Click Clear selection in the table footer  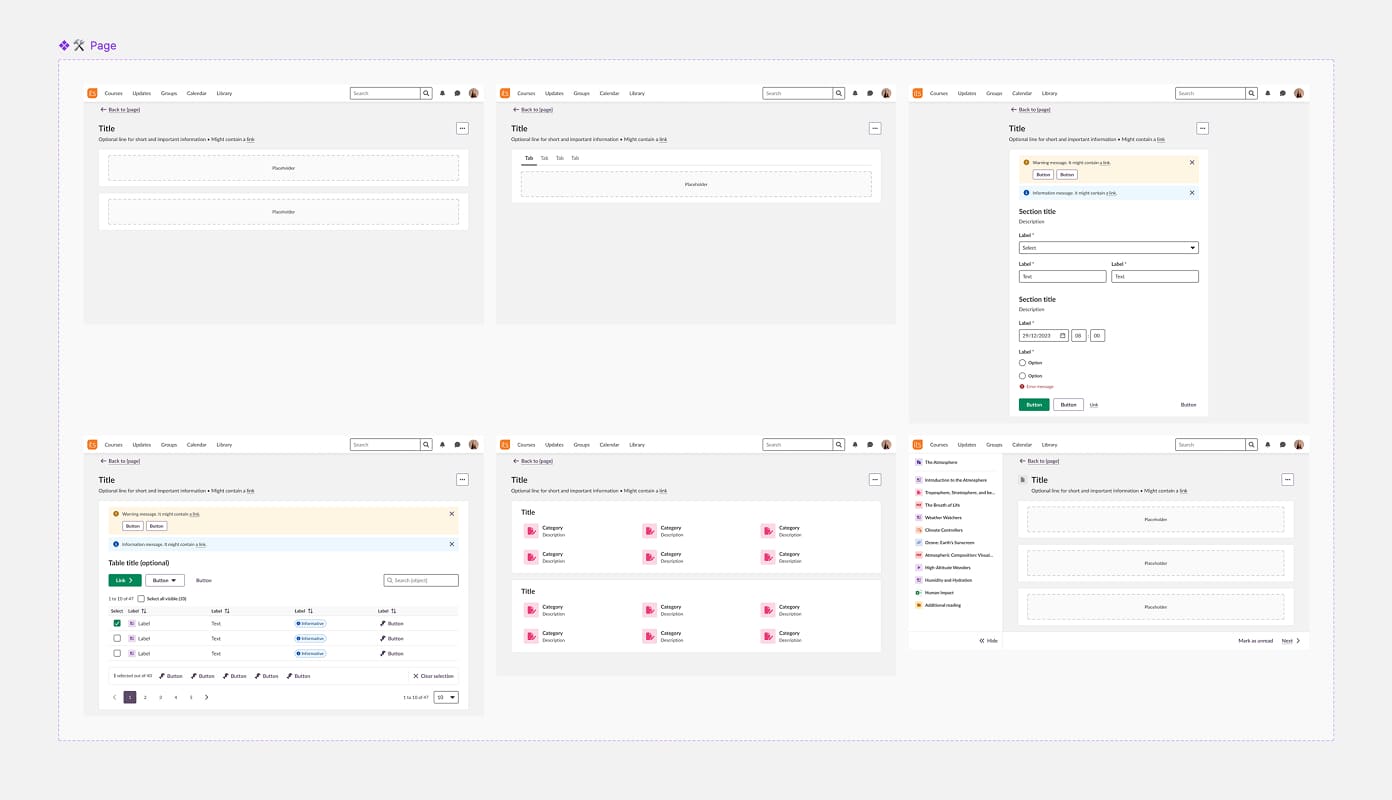tap(433, 676)
